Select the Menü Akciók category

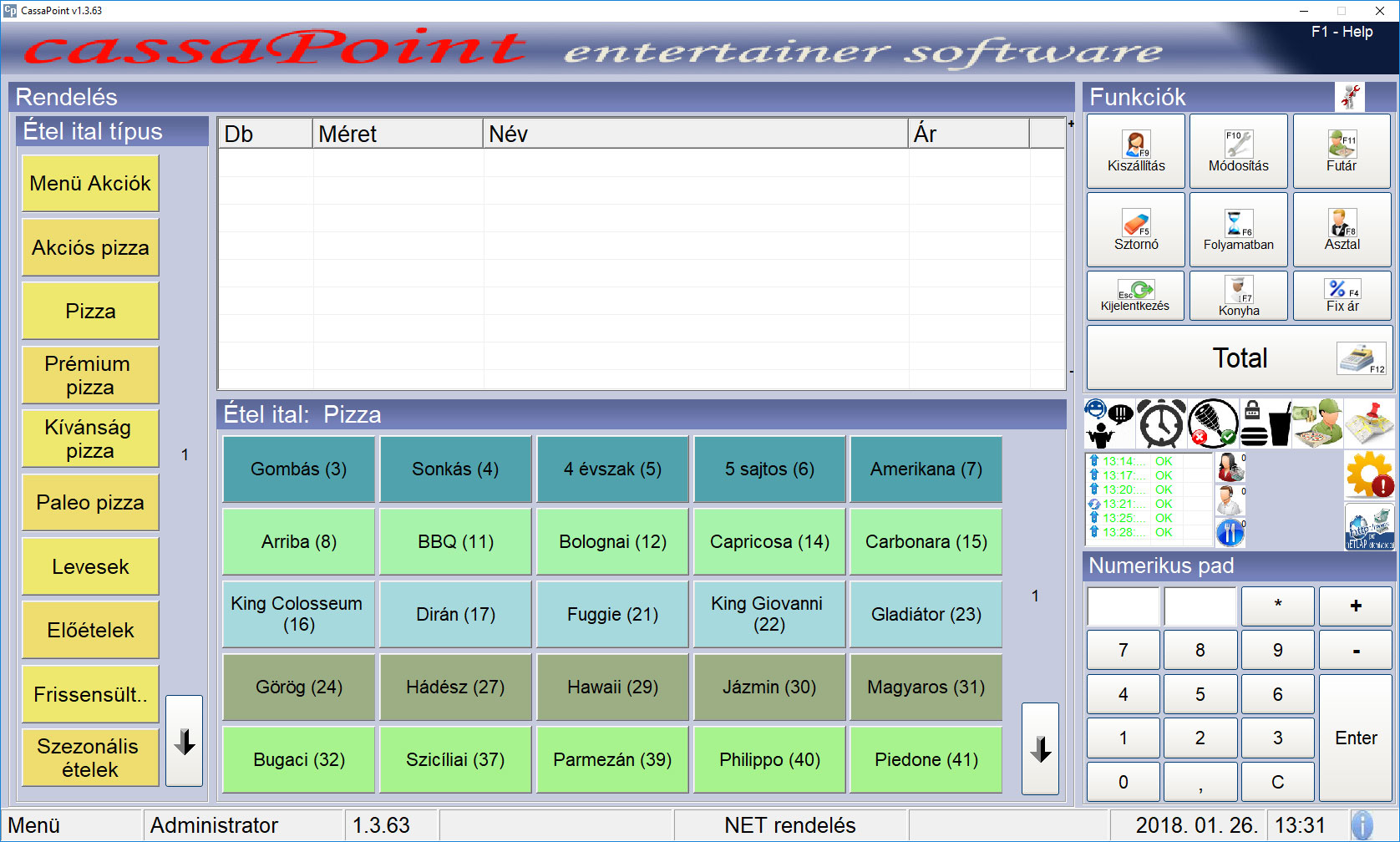pyautogui.click(x=90, y=184)
